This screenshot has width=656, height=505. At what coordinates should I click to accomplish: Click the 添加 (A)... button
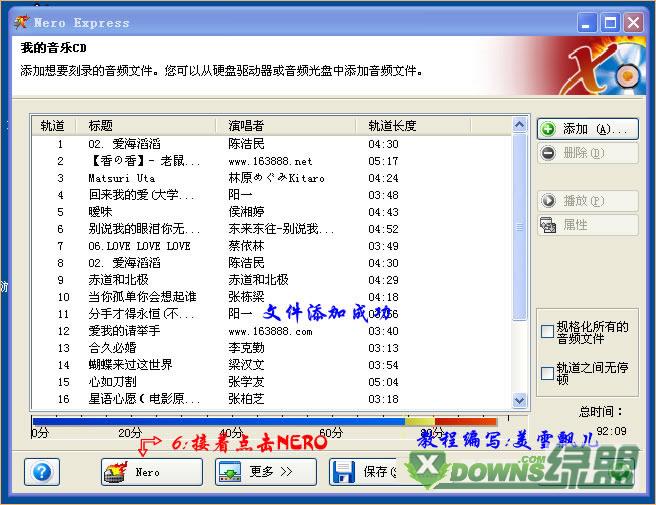click(588, 129)
